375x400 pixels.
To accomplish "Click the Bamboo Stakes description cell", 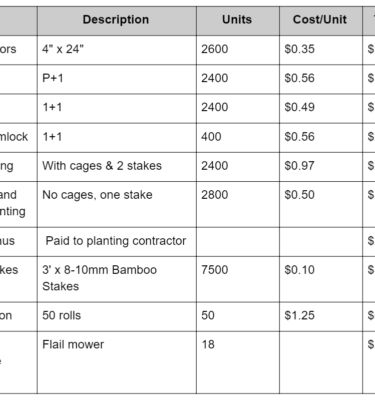I will pyautogui.click(x=117, y=279).
